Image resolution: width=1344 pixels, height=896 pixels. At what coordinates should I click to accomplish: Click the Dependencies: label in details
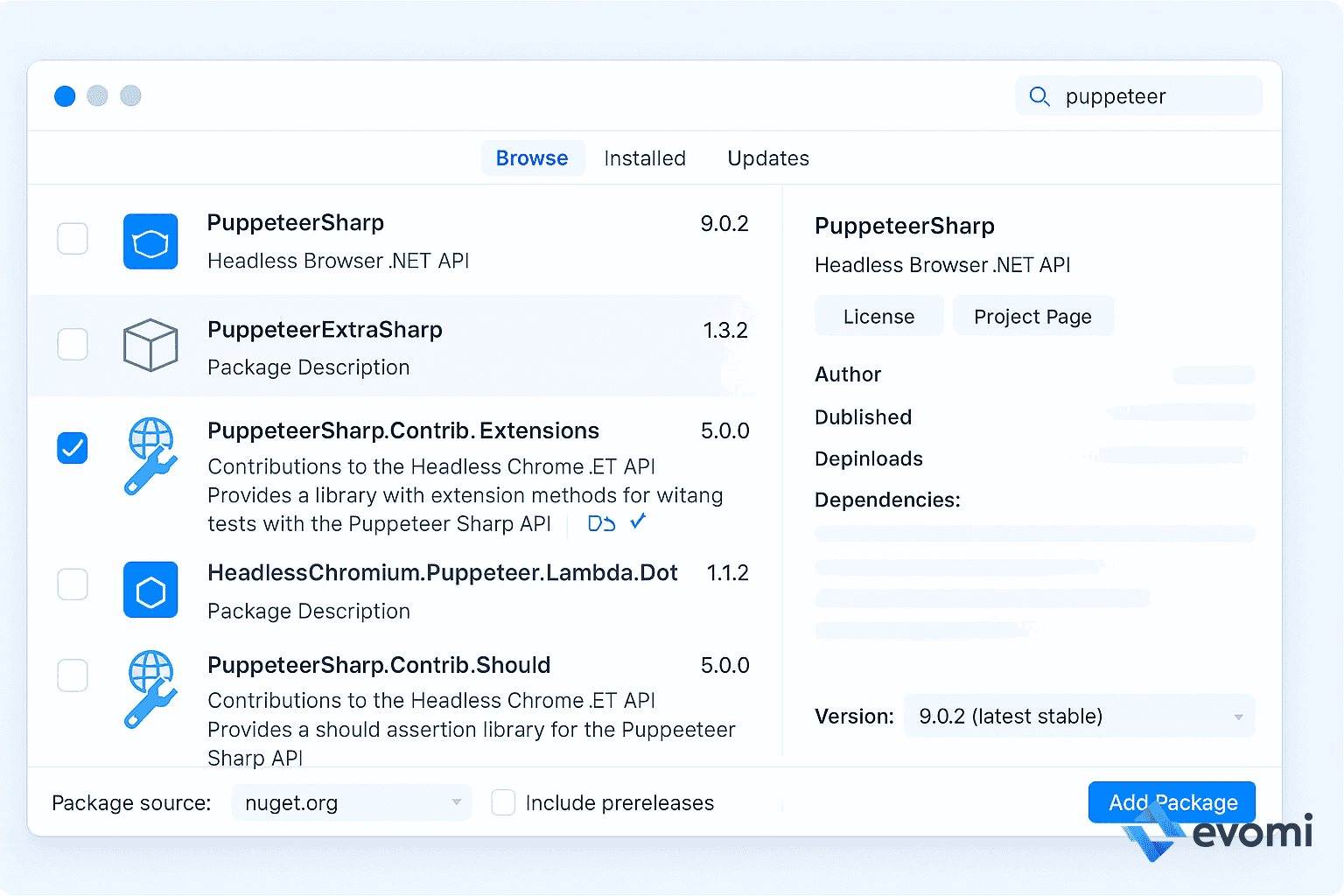click(x=887, y=500)
